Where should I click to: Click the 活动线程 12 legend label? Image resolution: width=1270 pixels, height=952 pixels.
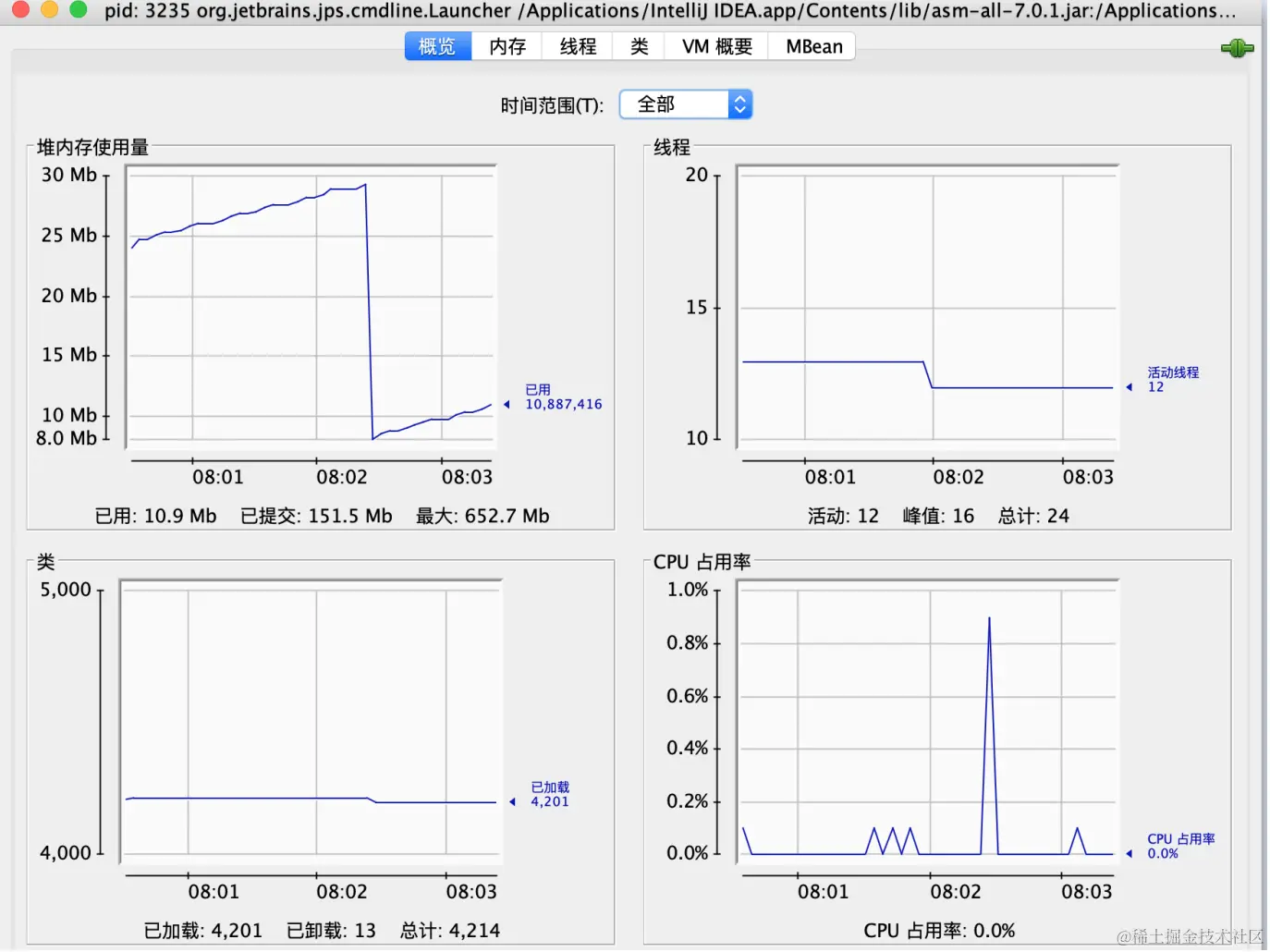(x=1173, y=380)
